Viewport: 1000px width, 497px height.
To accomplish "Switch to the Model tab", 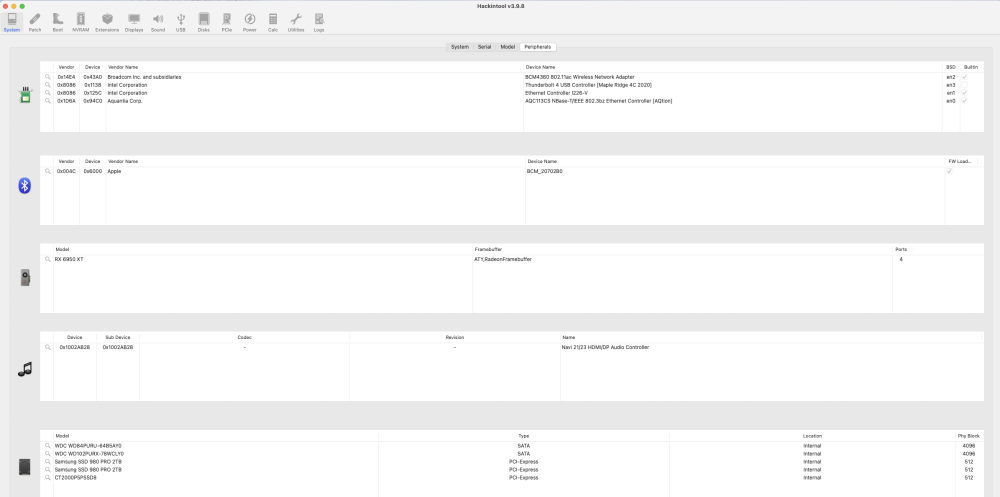I will coord(508,47).
